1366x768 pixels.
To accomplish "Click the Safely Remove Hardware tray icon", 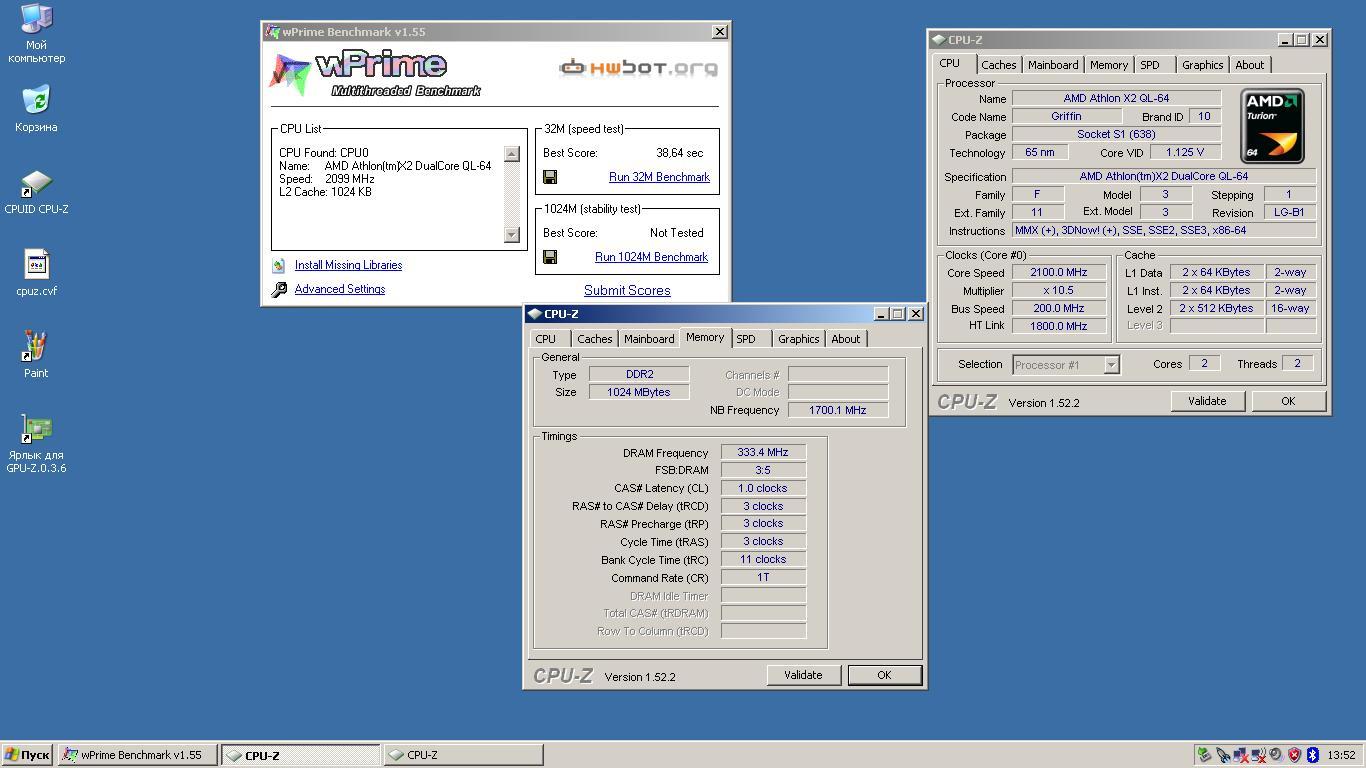I will coord(1204,755).
